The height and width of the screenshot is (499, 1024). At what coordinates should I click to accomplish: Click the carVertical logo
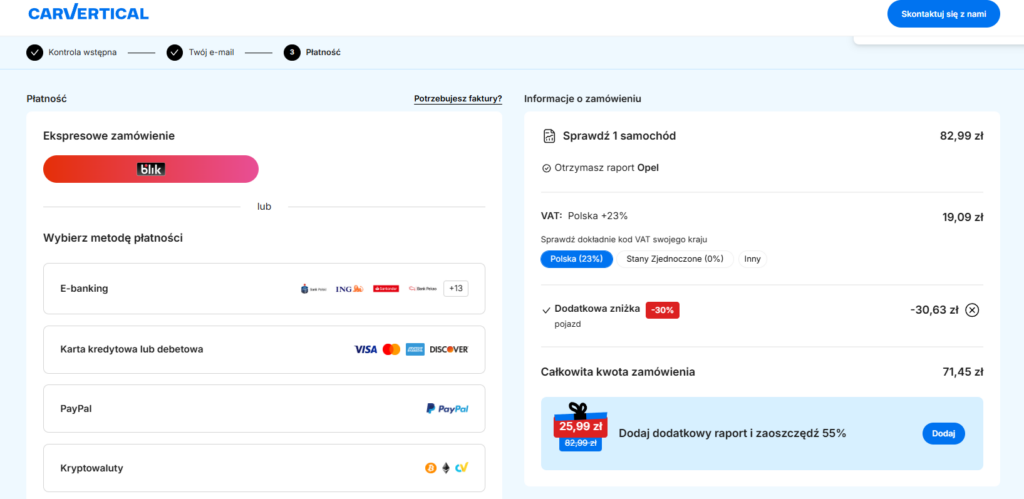point(88,13)
